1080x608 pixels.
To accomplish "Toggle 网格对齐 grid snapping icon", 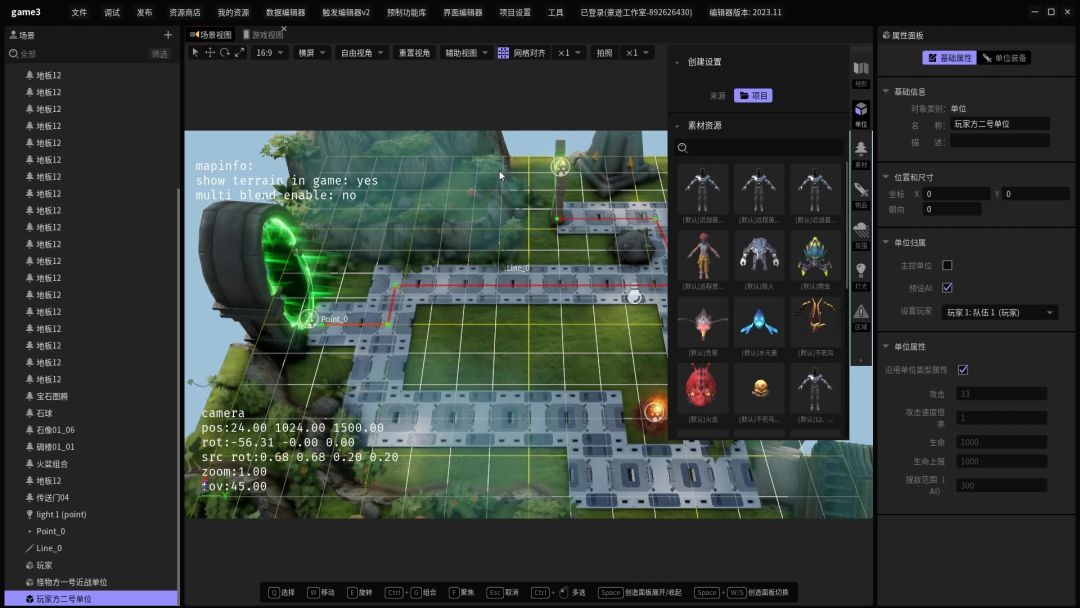I will (x=503, y=53).
